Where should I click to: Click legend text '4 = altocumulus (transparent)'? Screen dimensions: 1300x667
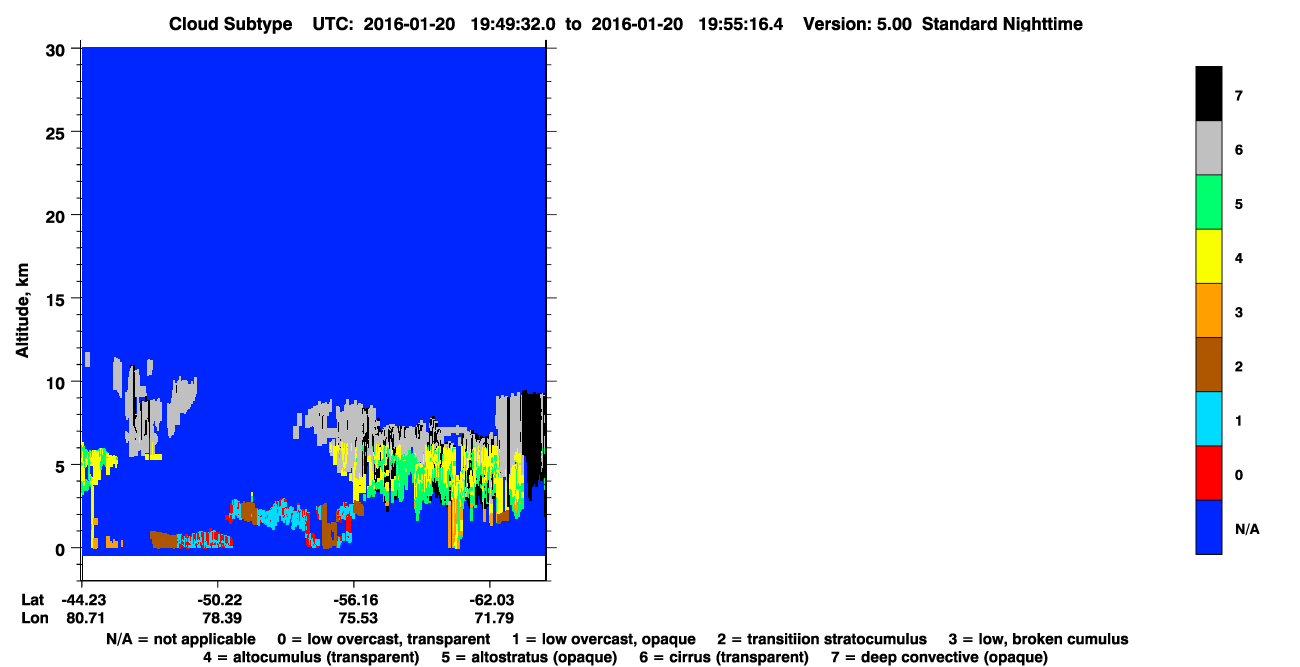pyautogui.click(x=311, y=657)
